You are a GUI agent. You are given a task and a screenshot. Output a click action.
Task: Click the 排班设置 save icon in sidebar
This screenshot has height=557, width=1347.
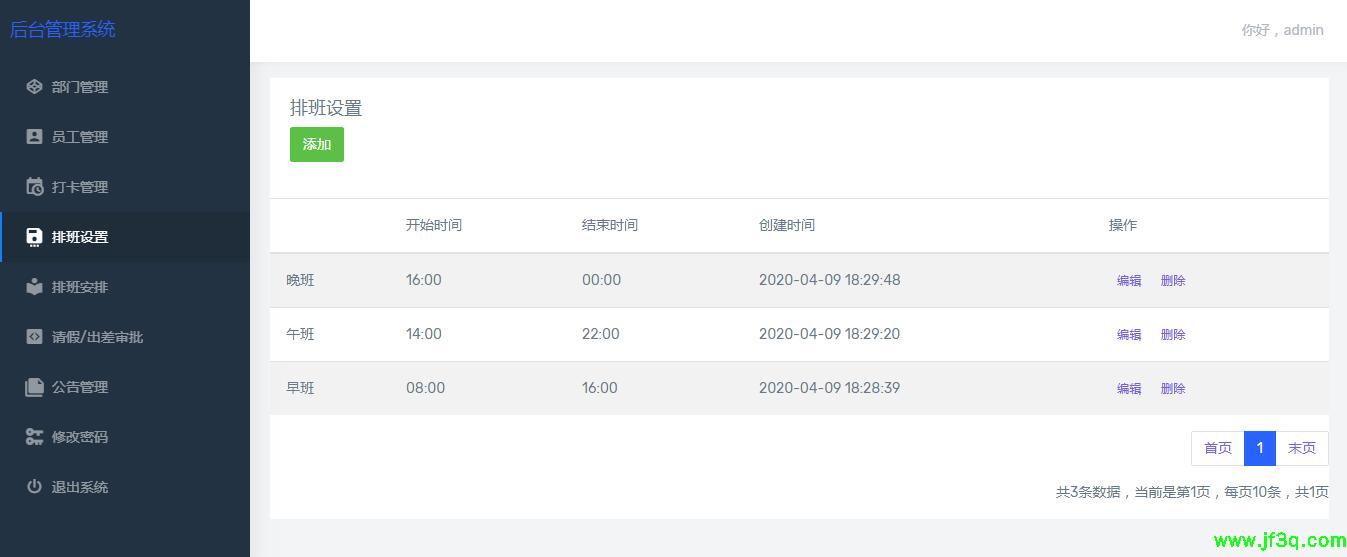point(34,237)
